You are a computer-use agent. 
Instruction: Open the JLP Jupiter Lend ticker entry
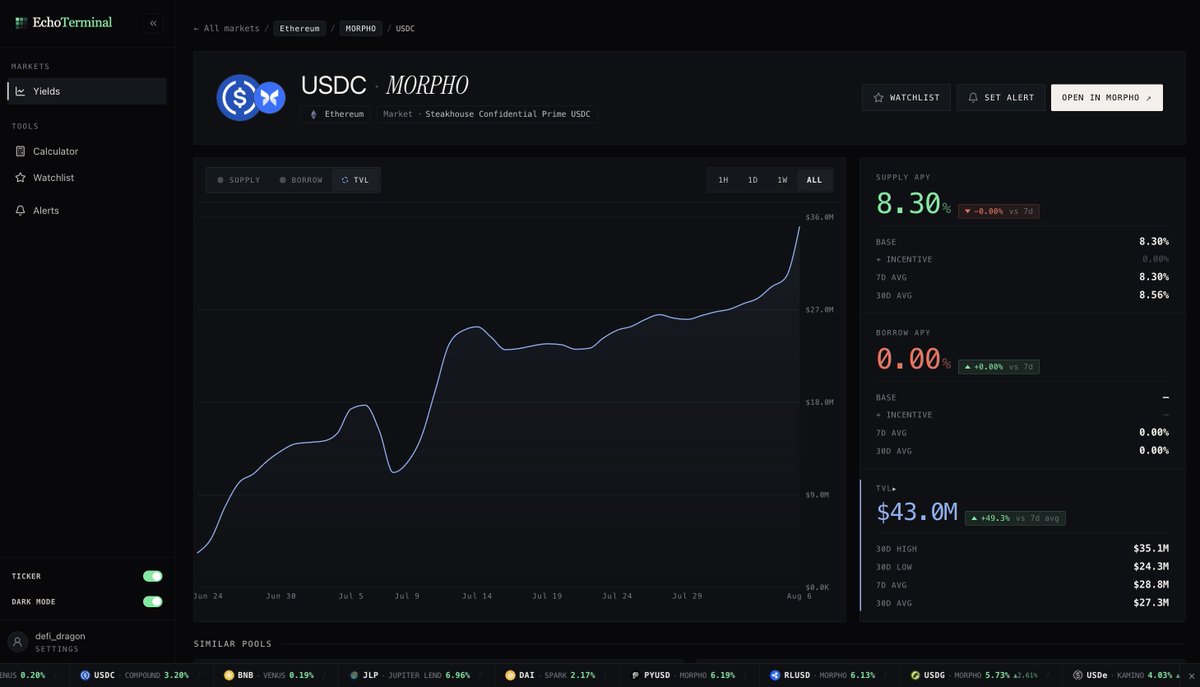(x=409, y=675)
